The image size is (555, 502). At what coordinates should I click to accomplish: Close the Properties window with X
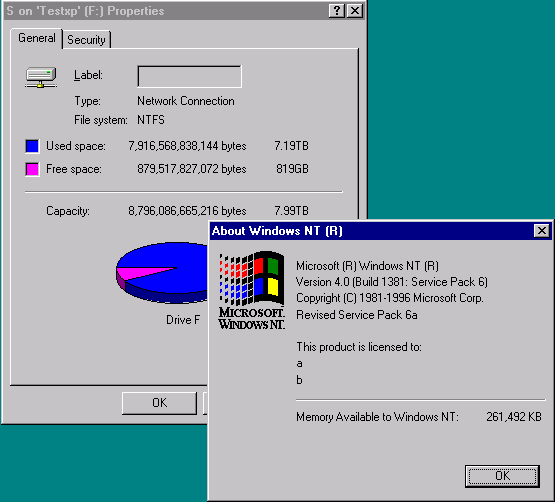(x=355, y=11)
